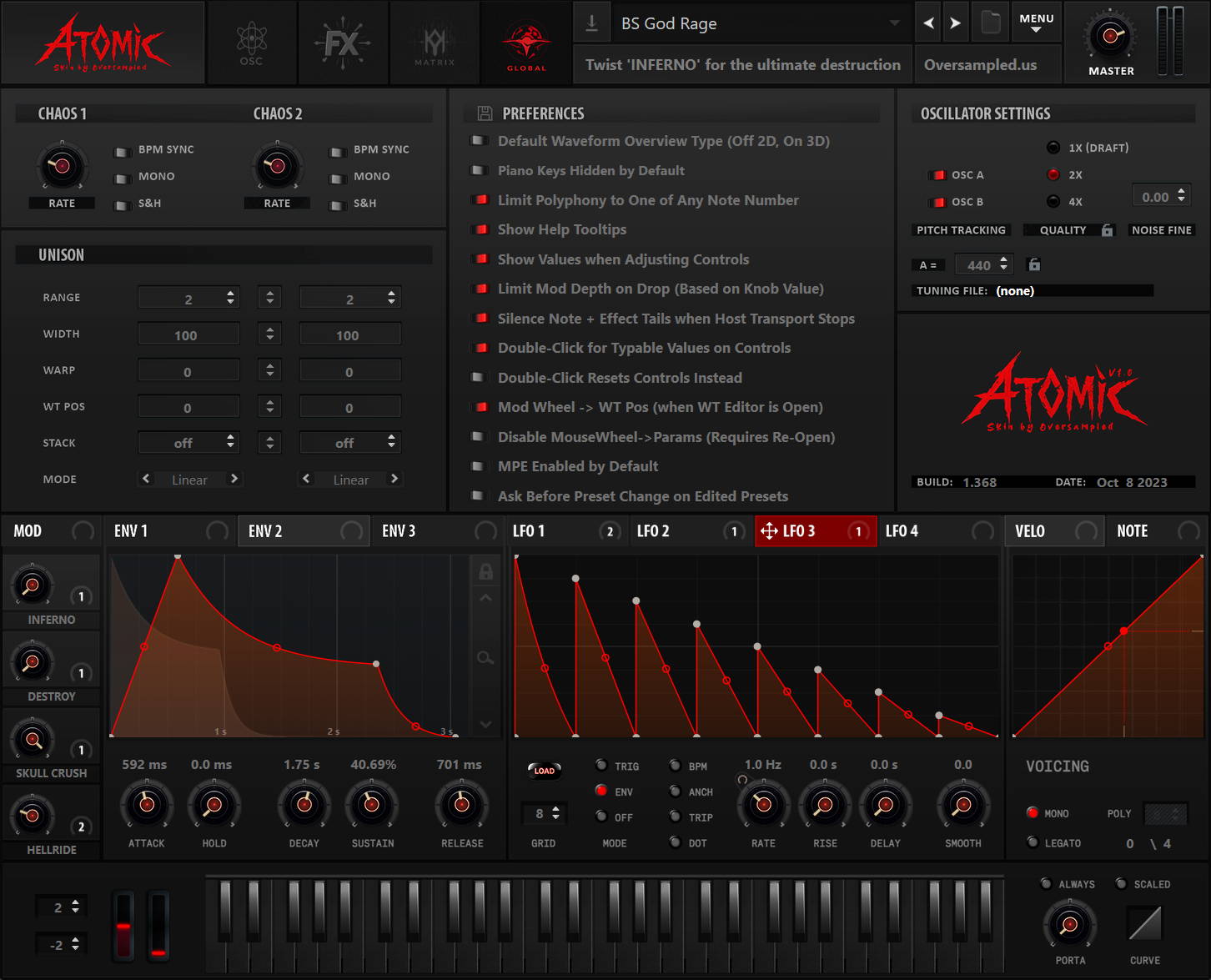1211x980 pixels.
Task: Select 4X oscillator quality
Action: point(1053,201)
